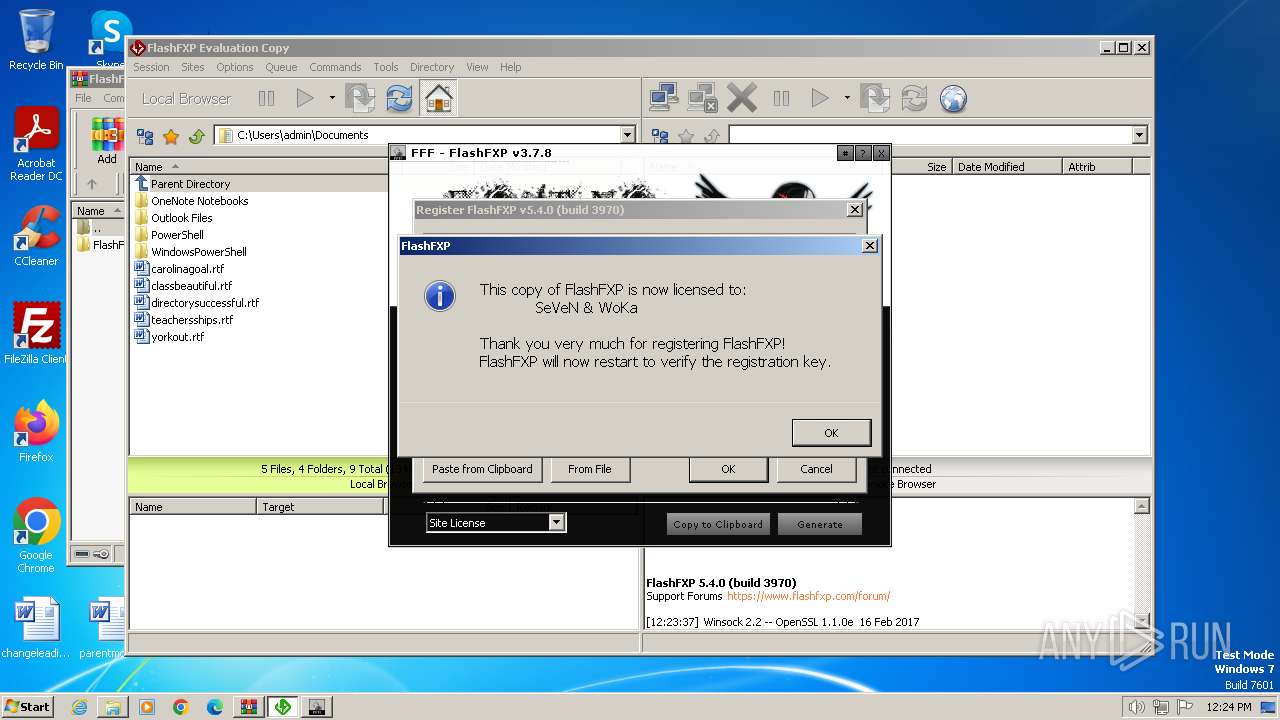Click the From File button
The height and width of the screenshot is (720, 1280).
click(589, 469)
